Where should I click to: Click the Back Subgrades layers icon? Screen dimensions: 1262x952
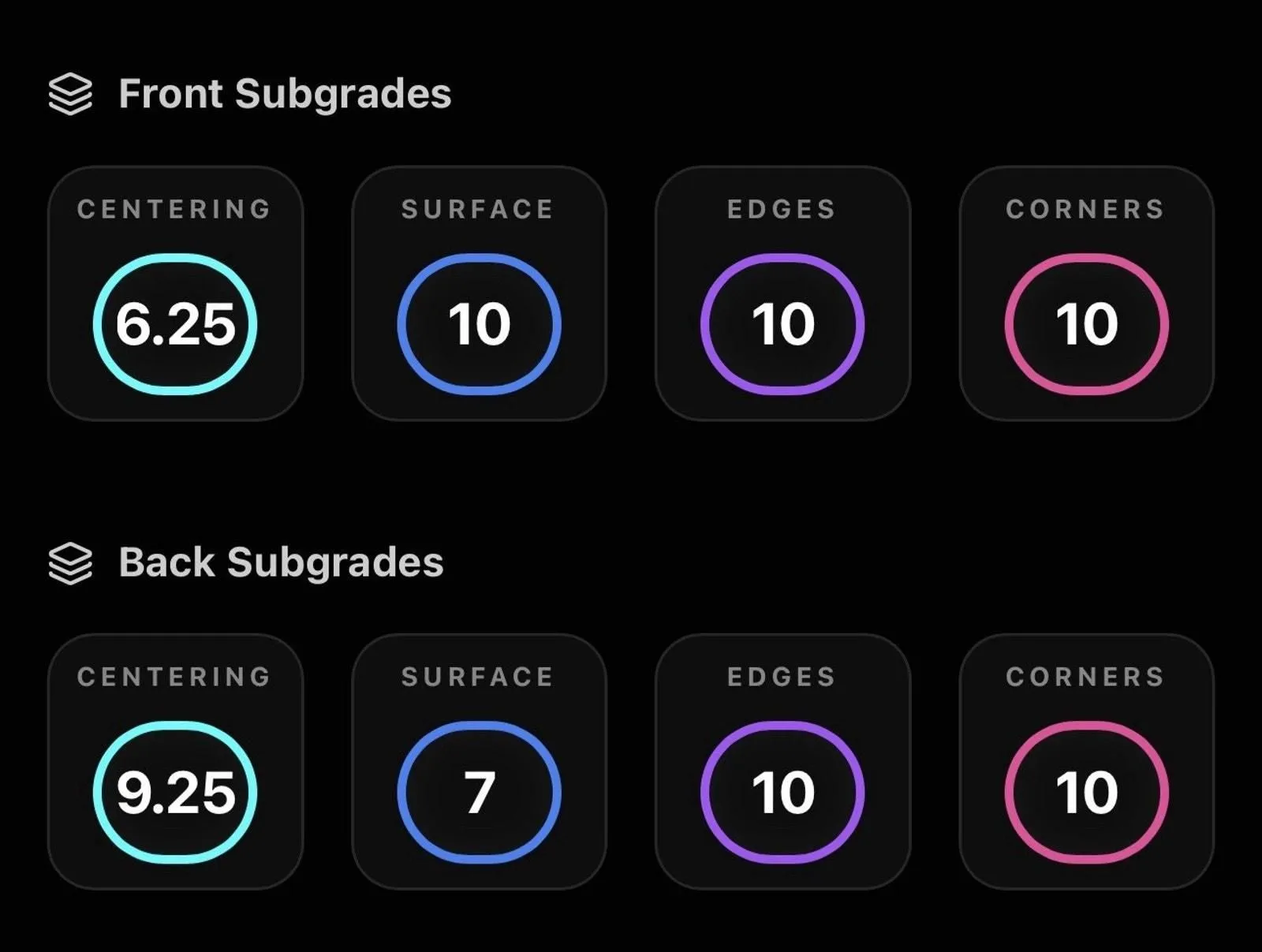coord(70,563)
